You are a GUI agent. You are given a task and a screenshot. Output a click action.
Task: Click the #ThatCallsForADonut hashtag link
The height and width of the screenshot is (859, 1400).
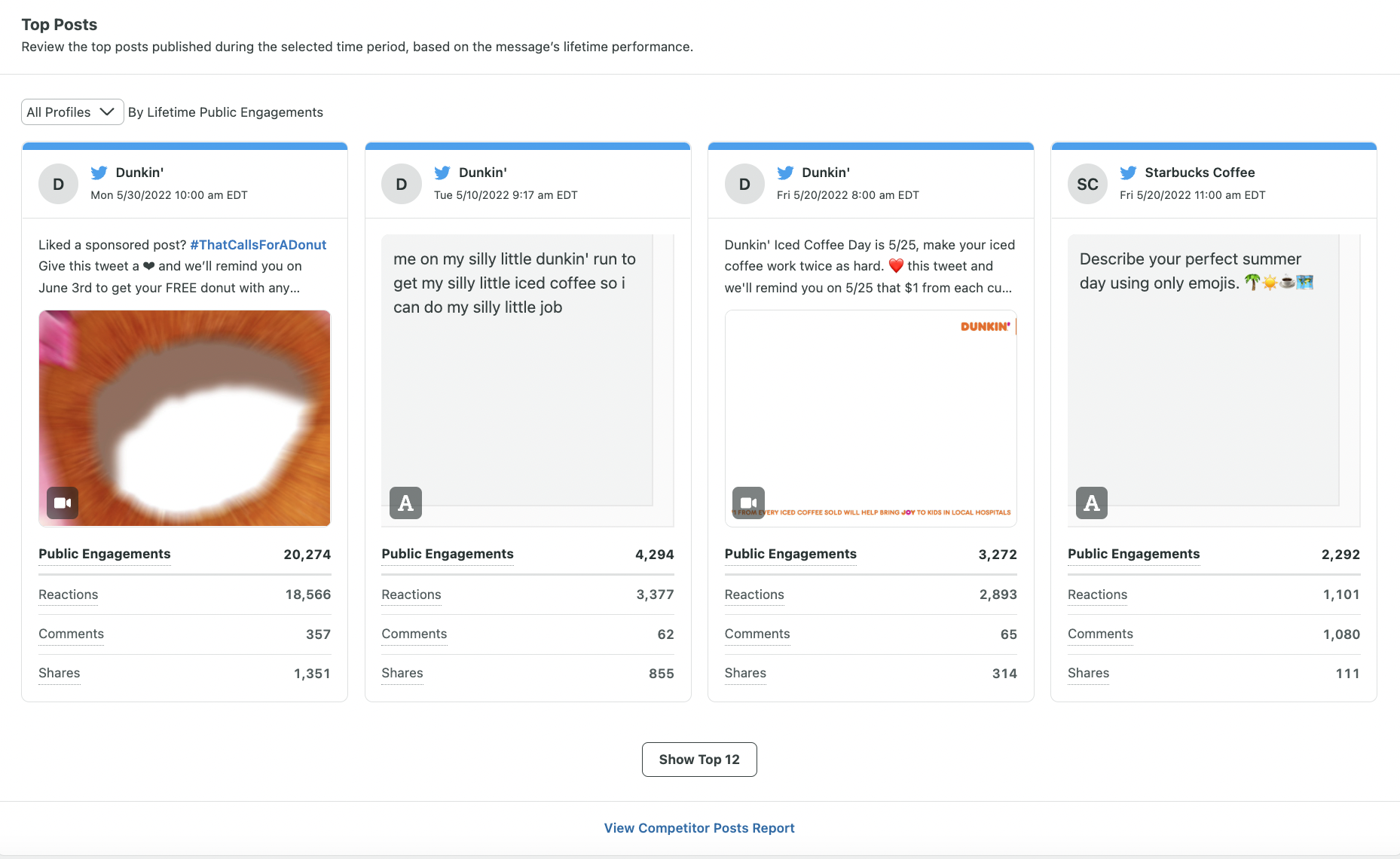pos(258,245)
